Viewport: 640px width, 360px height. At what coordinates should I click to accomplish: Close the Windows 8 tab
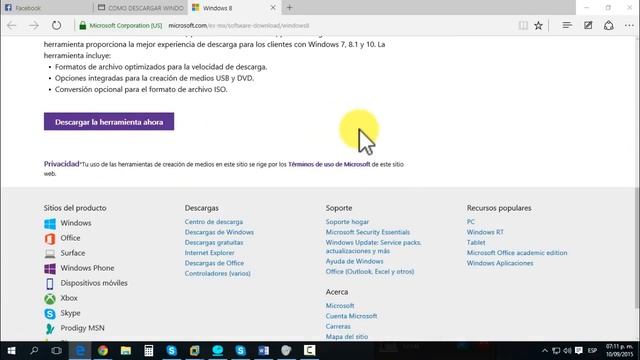[x=273, y=7]
